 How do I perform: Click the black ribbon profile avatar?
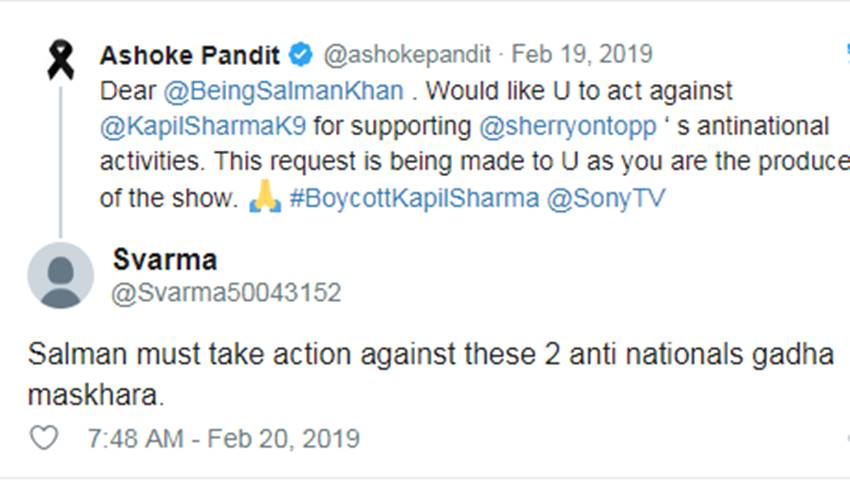coord(61,61)
